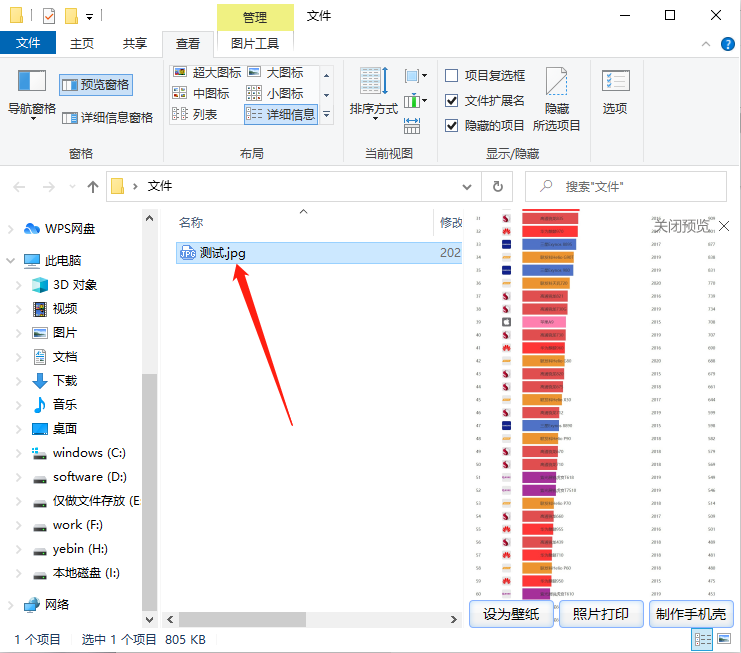Choose Small icons (小图标) layout
This screenshot has width=741, height=653.
tap(275, 94)
